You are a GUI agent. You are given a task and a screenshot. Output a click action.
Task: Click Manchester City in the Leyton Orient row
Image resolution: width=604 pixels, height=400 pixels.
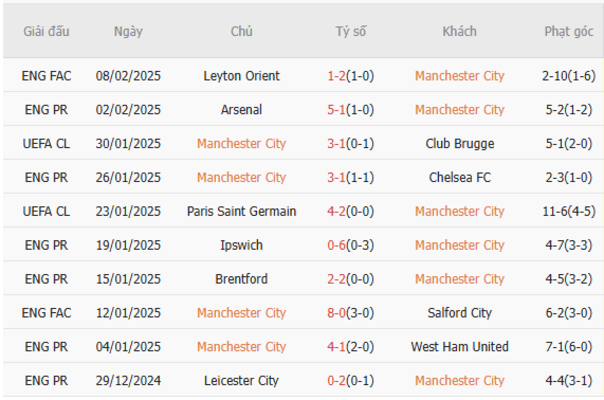(x=459, y=76)
